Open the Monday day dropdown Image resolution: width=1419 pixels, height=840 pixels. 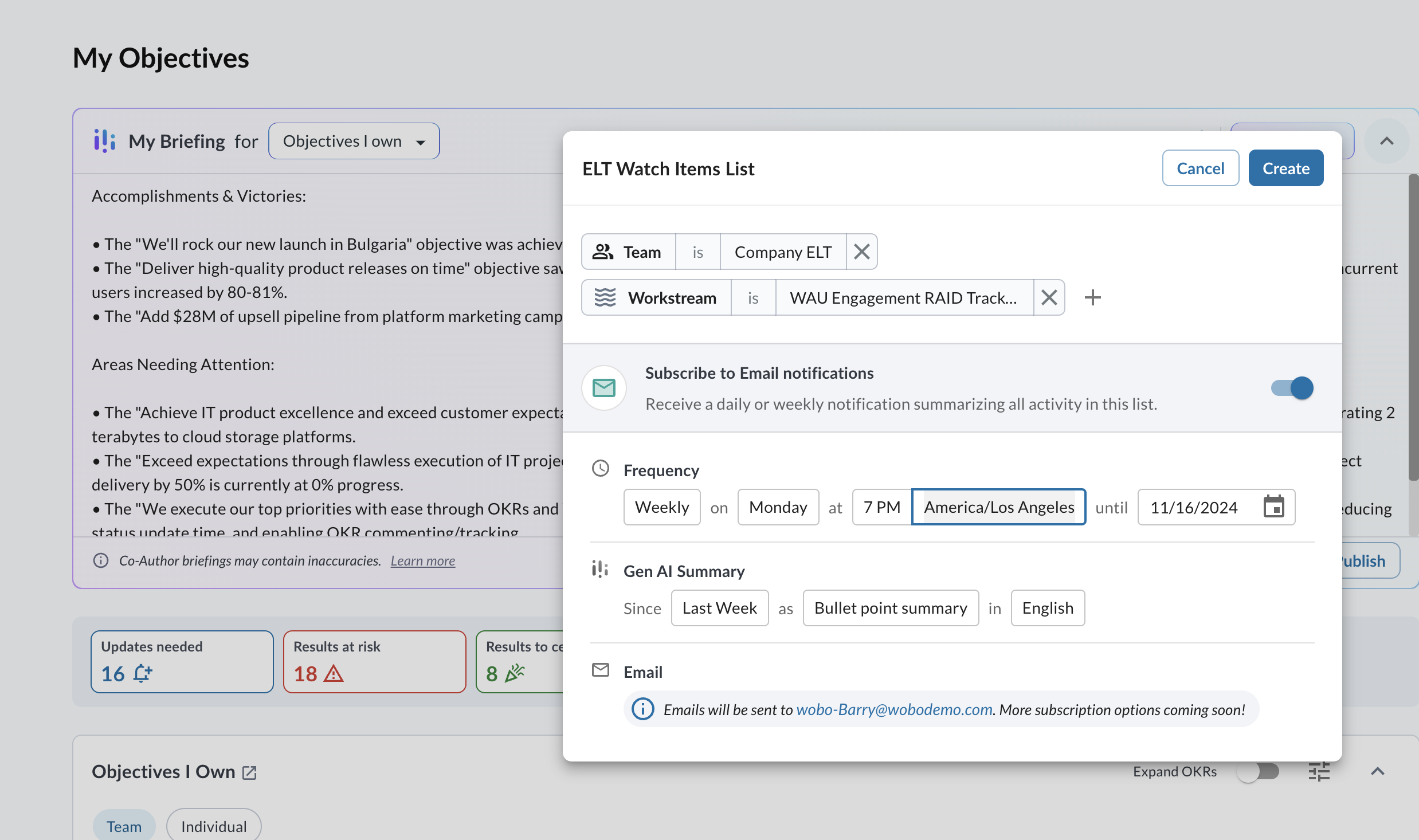click(x=778, y=507)
